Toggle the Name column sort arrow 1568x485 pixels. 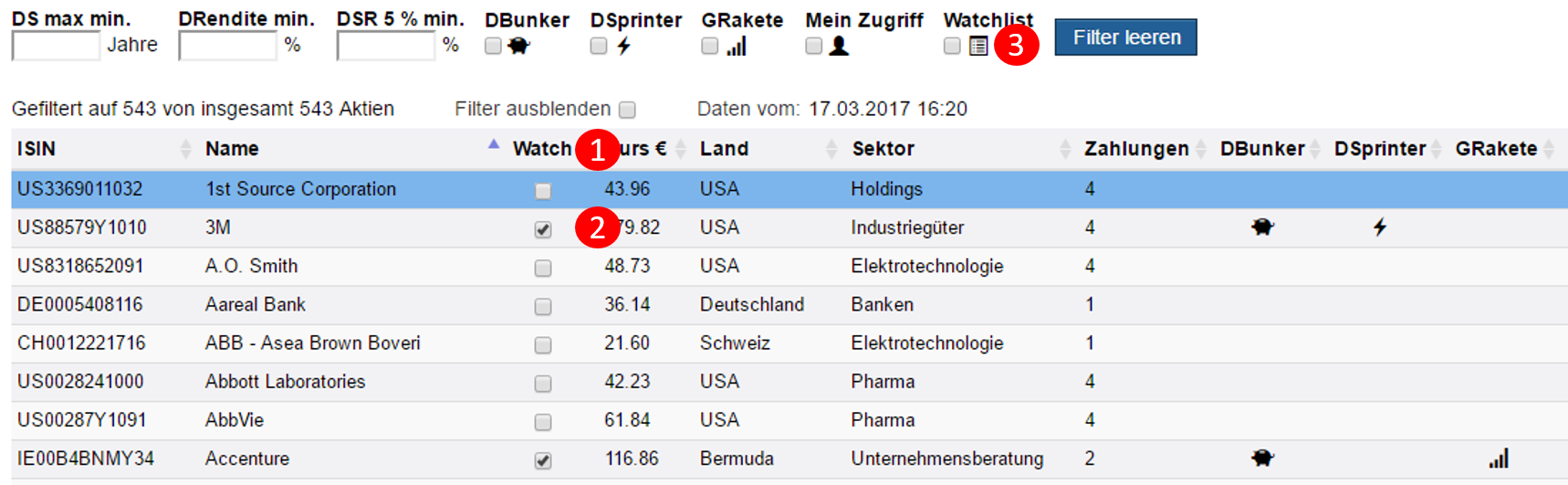click(x=494, y=144)
